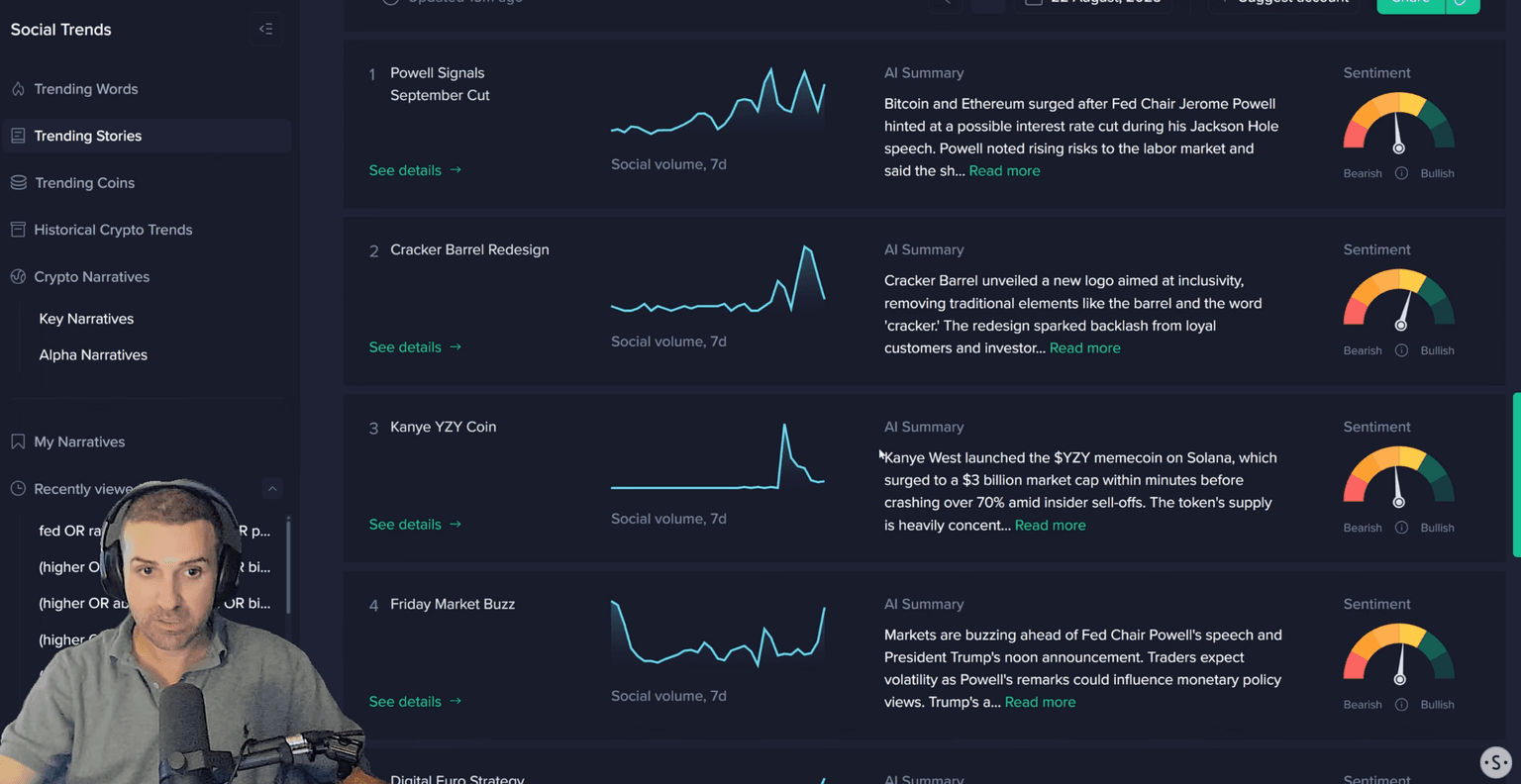1521x784 pixels.
Task: Expand Read more on Cracker Barrel summary
Action: 1084,348
